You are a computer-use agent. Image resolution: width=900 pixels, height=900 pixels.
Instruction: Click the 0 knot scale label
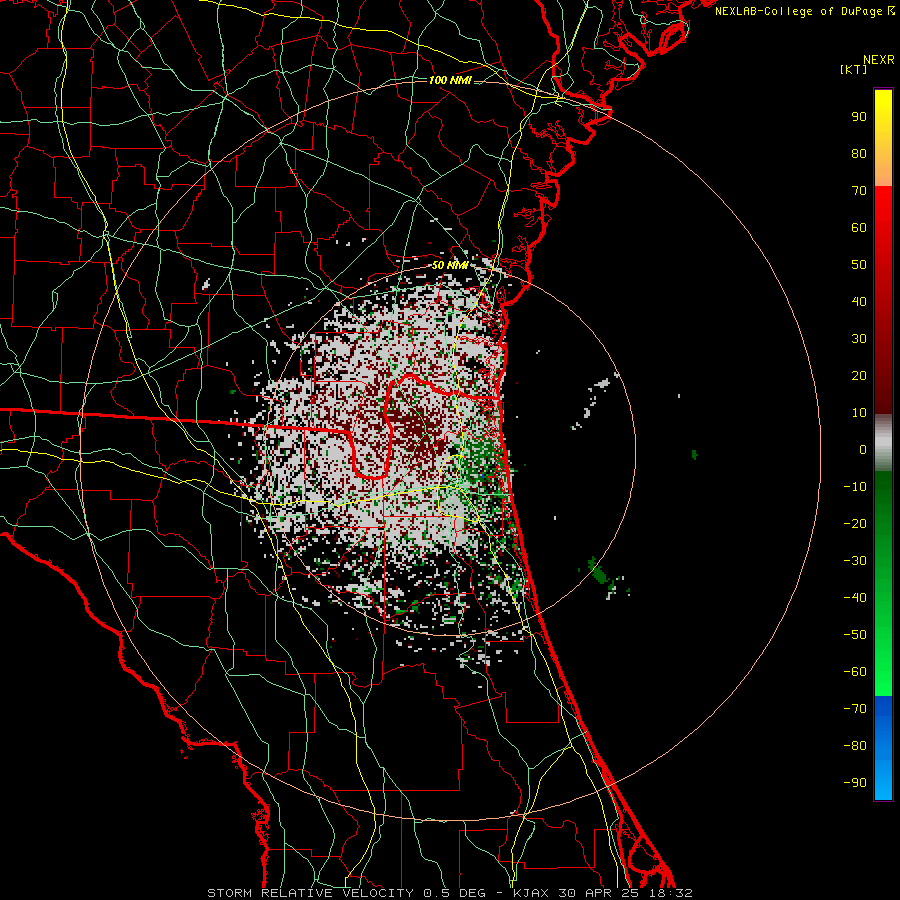pyautogui.click(x=863, y=450)
